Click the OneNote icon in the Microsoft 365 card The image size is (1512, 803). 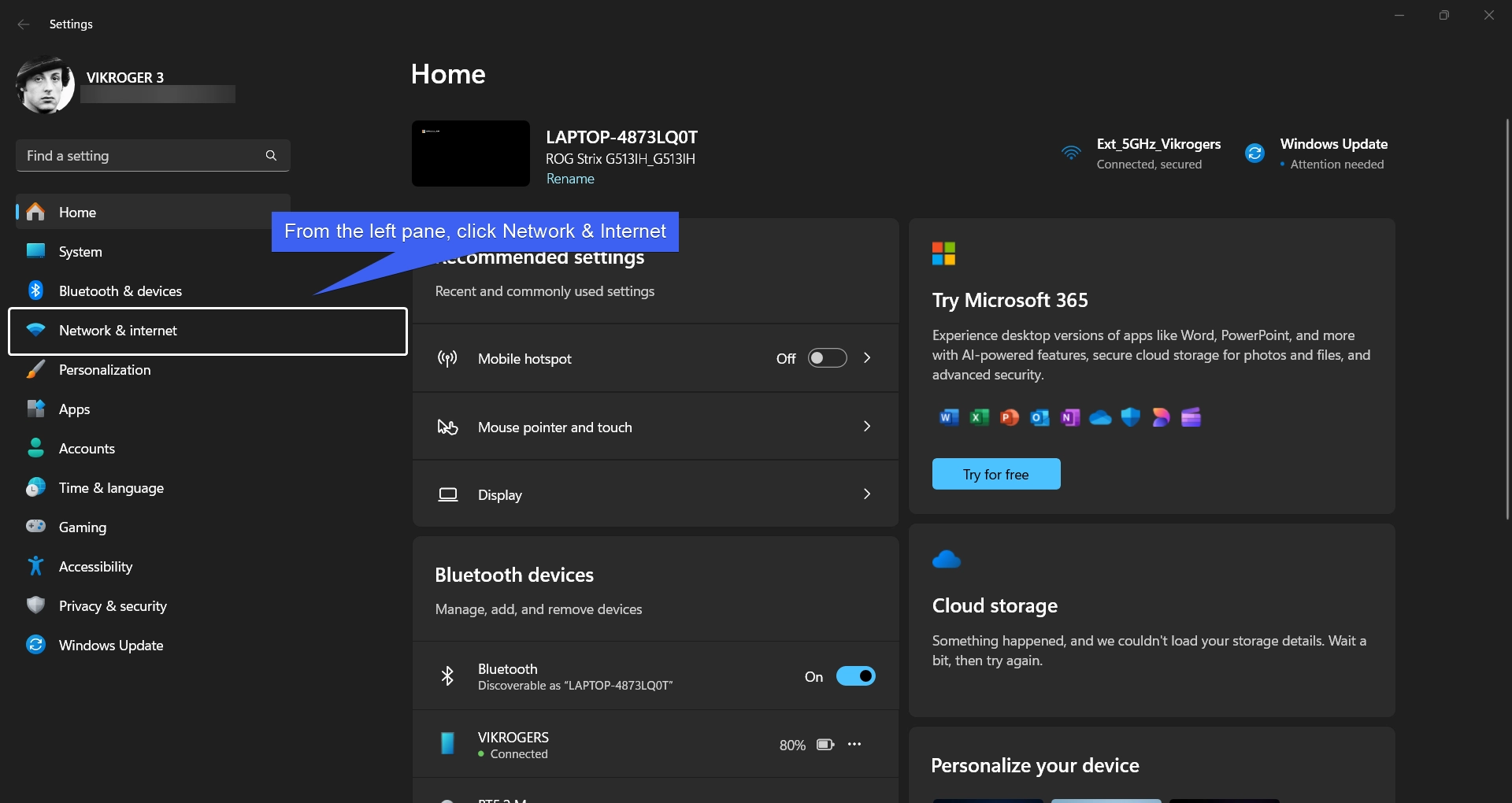pyautogui.click(x=1069, y=417)
